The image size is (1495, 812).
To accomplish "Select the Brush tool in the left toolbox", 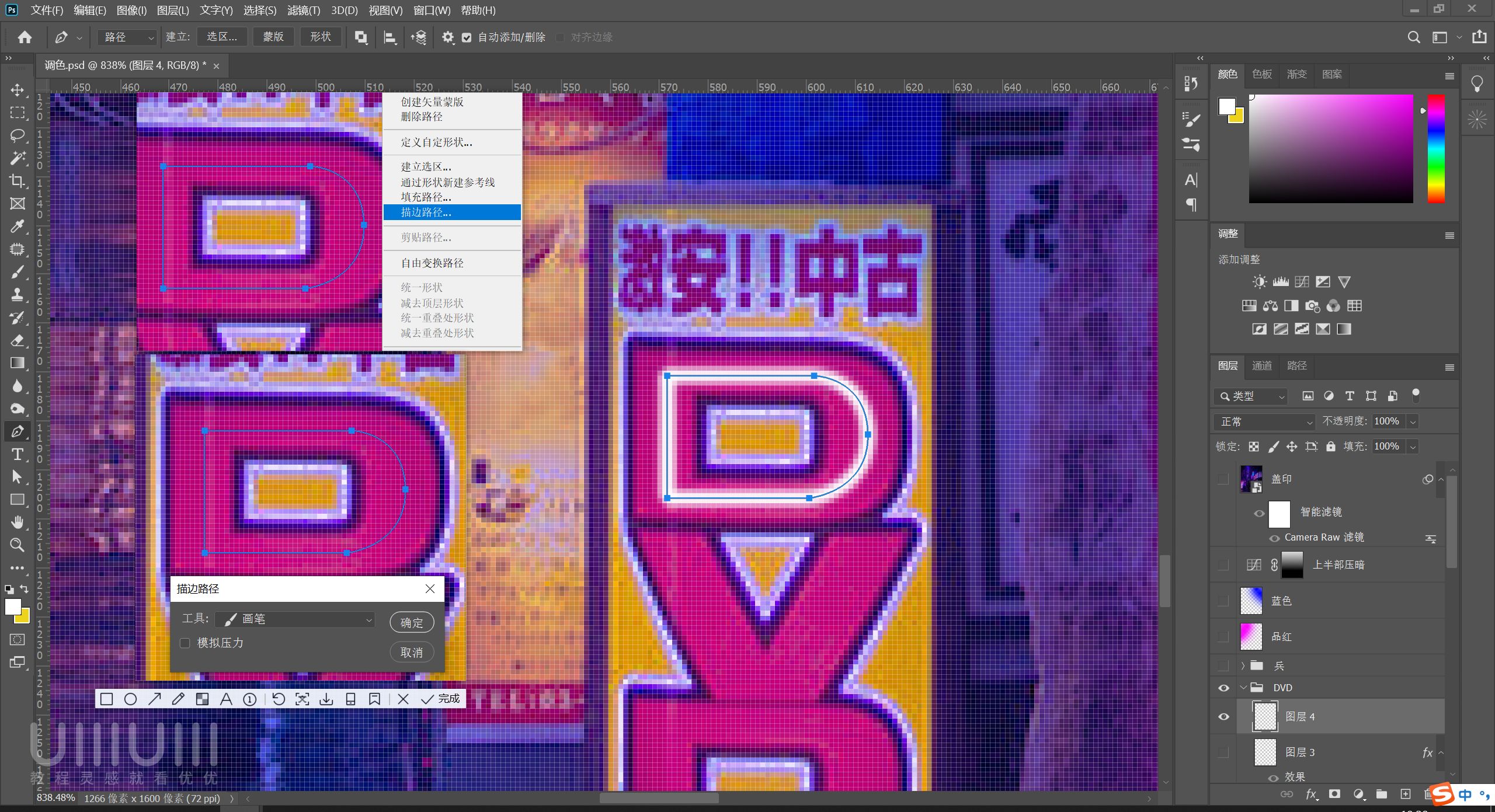I will coord(18,272).
